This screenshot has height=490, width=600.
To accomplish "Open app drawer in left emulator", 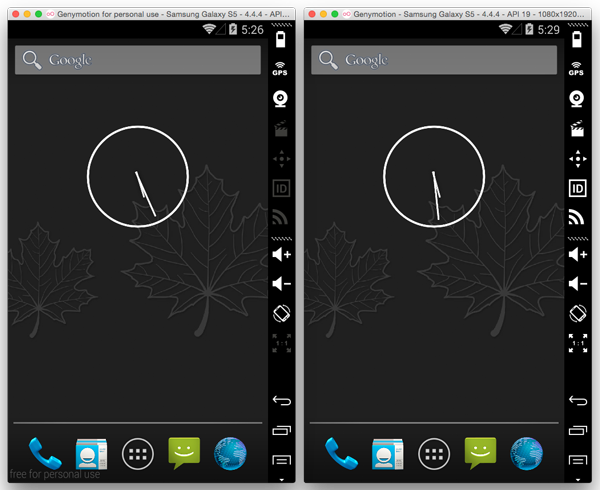I will (x=138, y=454).
